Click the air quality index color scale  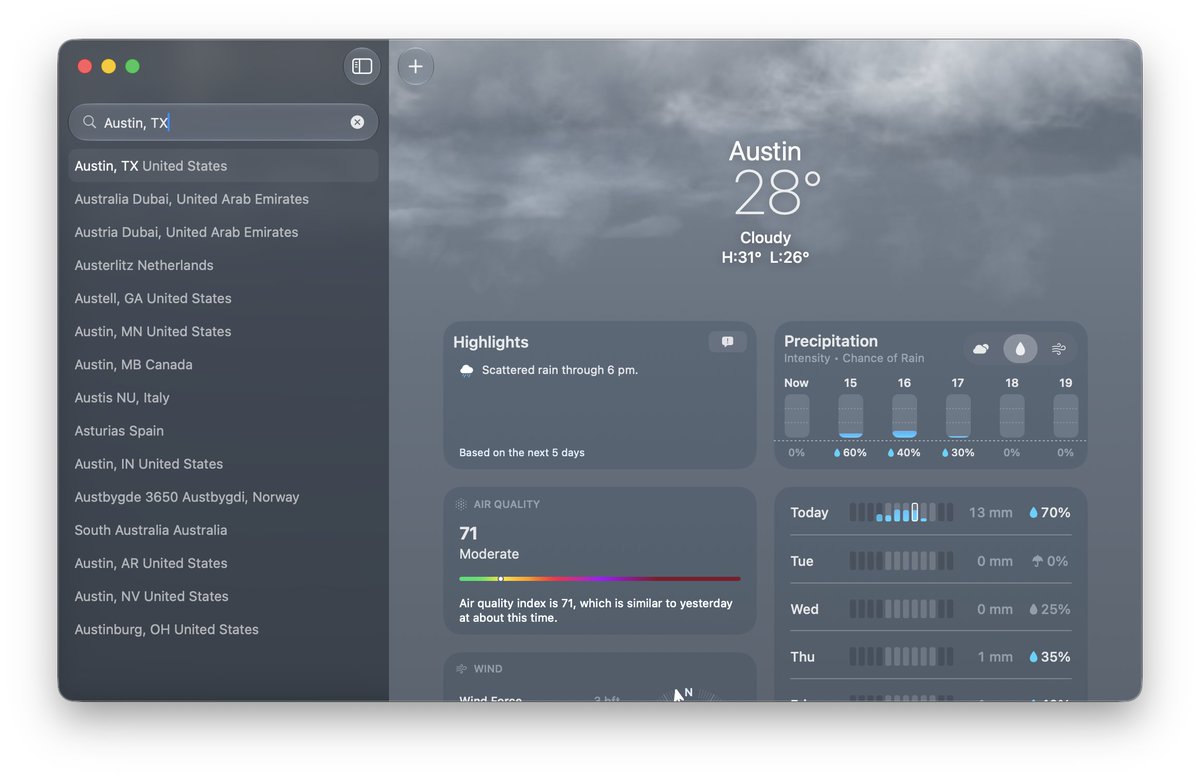600,578
